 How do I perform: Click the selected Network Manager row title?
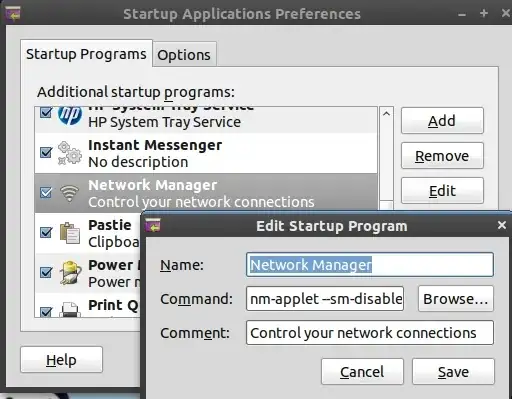click(153, 185)
